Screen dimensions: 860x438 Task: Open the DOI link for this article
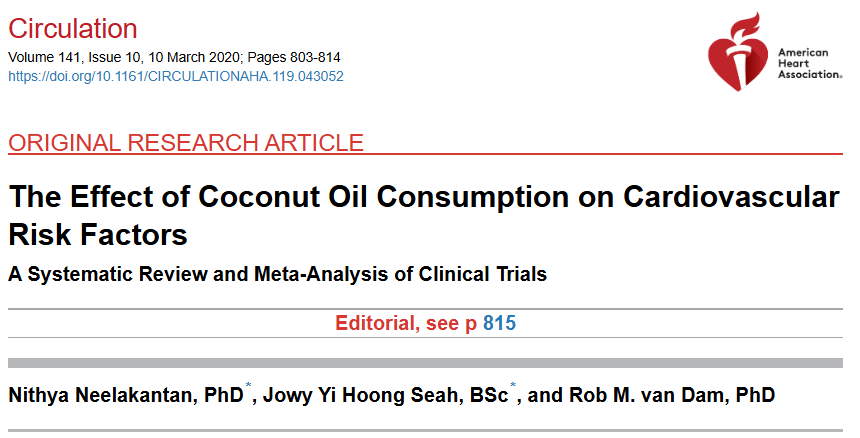tap(176, 76)
